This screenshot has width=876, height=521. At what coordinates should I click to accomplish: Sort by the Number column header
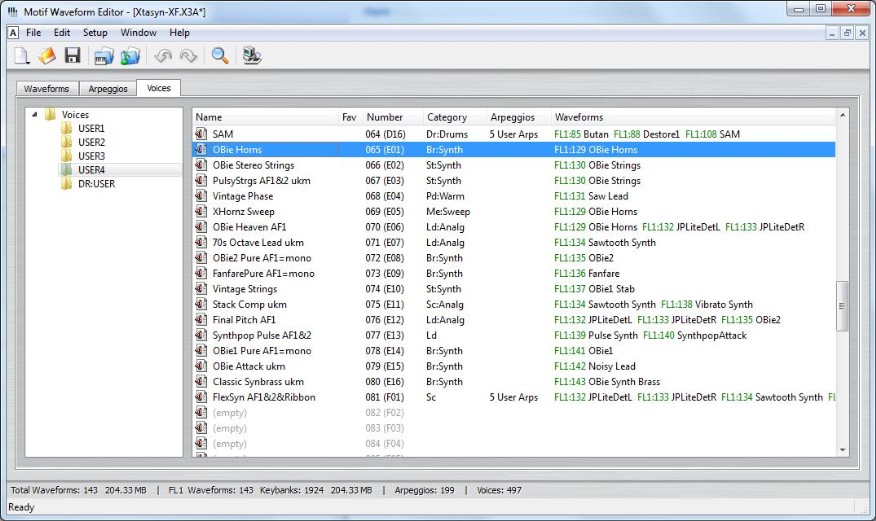click(392, 117)
